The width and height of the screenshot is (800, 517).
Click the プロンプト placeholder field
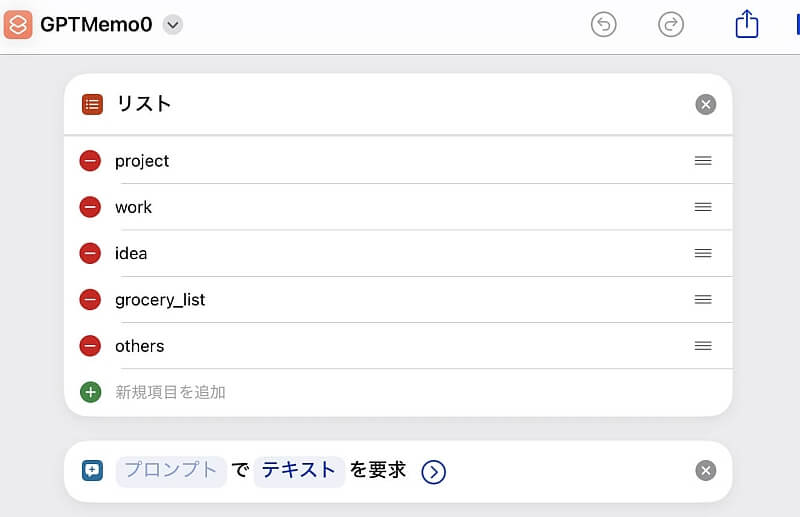[x=171, y=472]
